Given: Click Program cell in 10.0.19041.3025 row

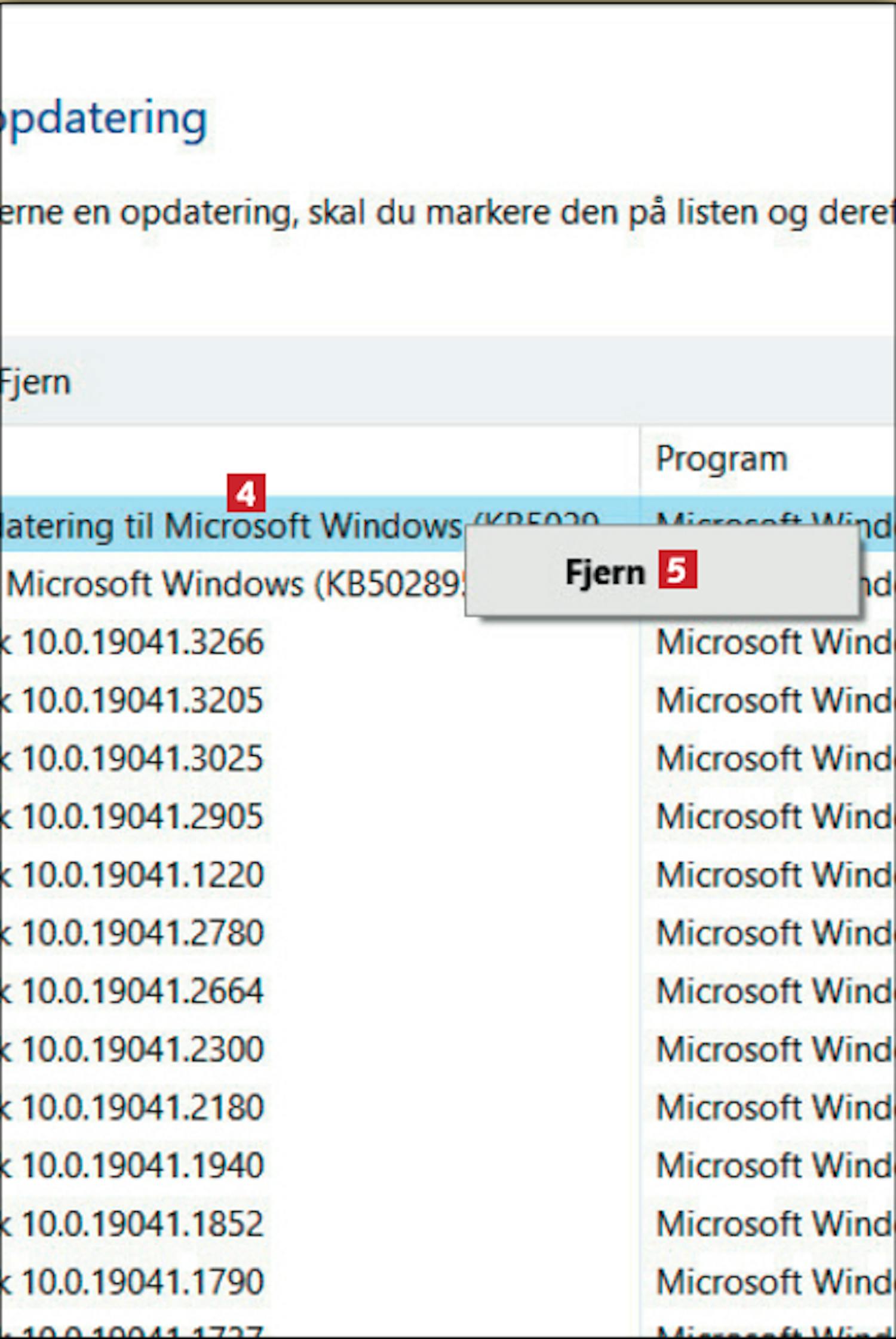Looking at the screenshot, I should (x=775, y=758).
